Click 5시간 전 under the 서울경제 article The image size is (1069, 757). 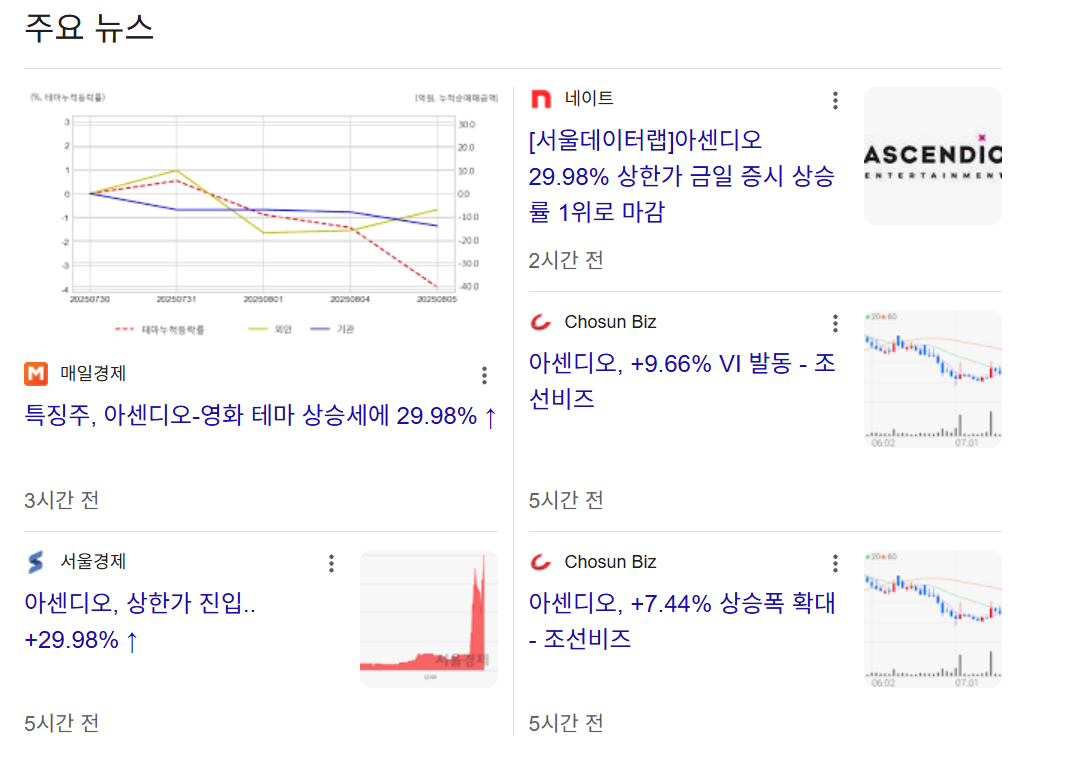62,723
